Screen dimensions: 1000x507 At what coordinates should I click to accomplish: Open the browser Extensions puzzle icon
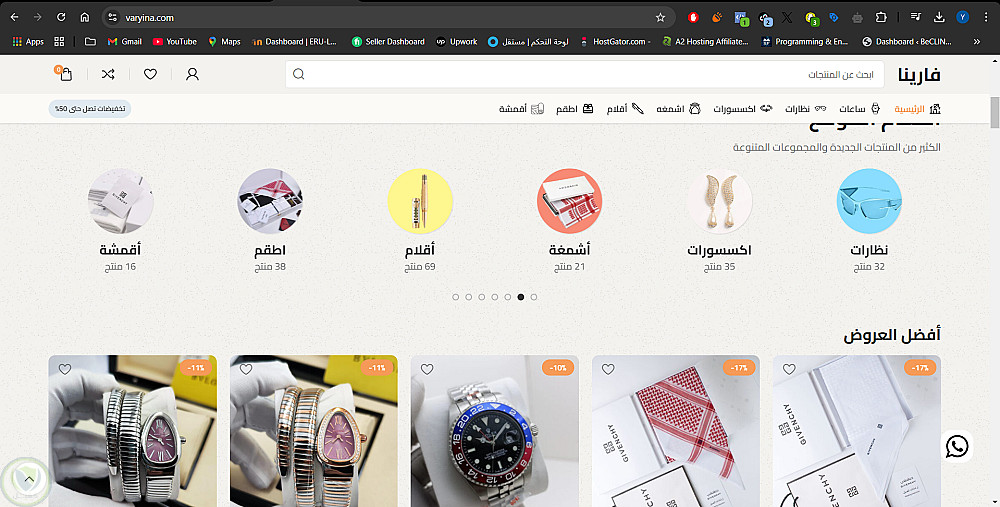coord(881,17)
